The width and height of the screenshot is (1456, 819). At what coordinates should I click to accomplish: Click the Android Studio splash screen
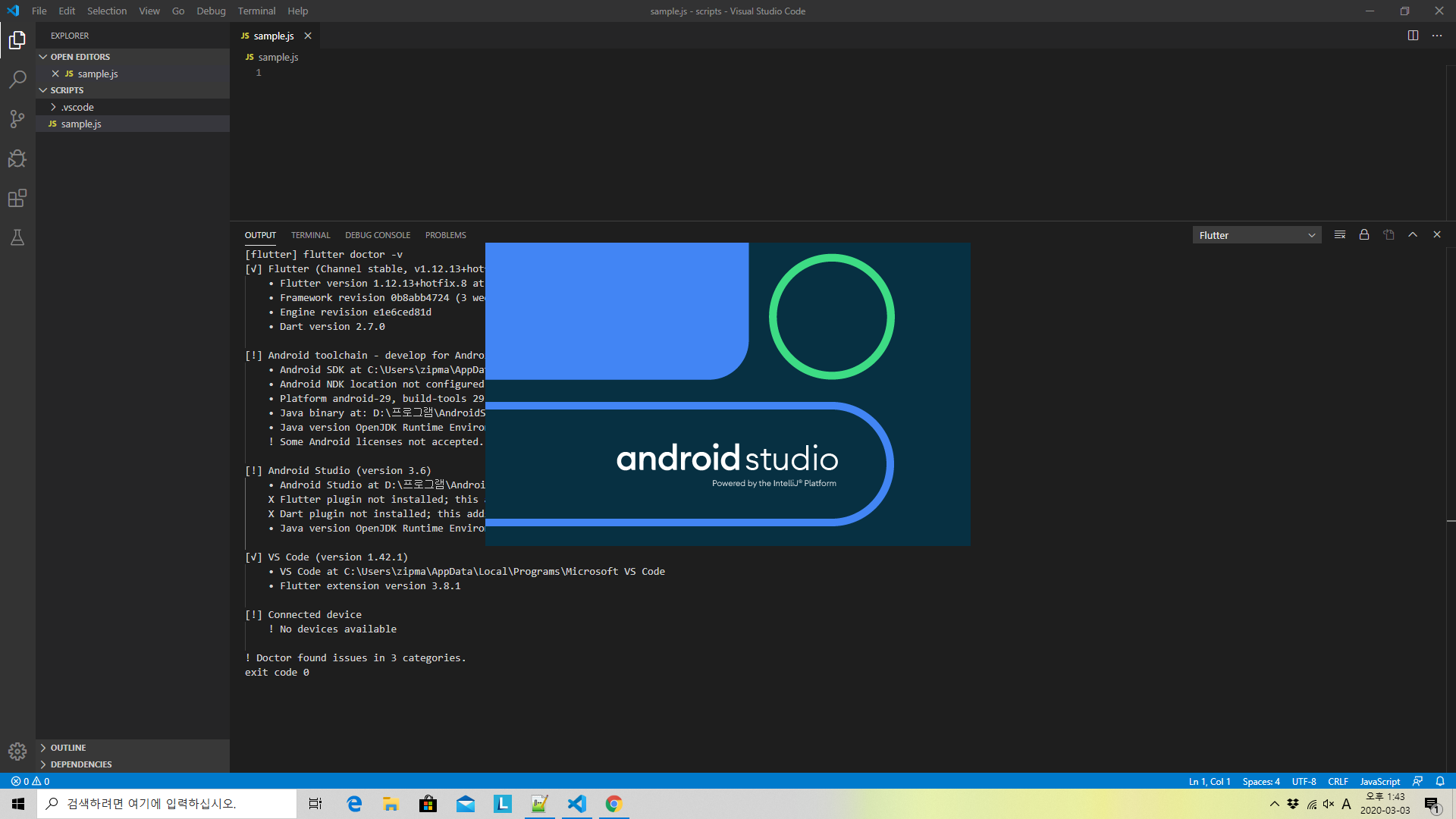pyautogui.click(x=728, y=394)
